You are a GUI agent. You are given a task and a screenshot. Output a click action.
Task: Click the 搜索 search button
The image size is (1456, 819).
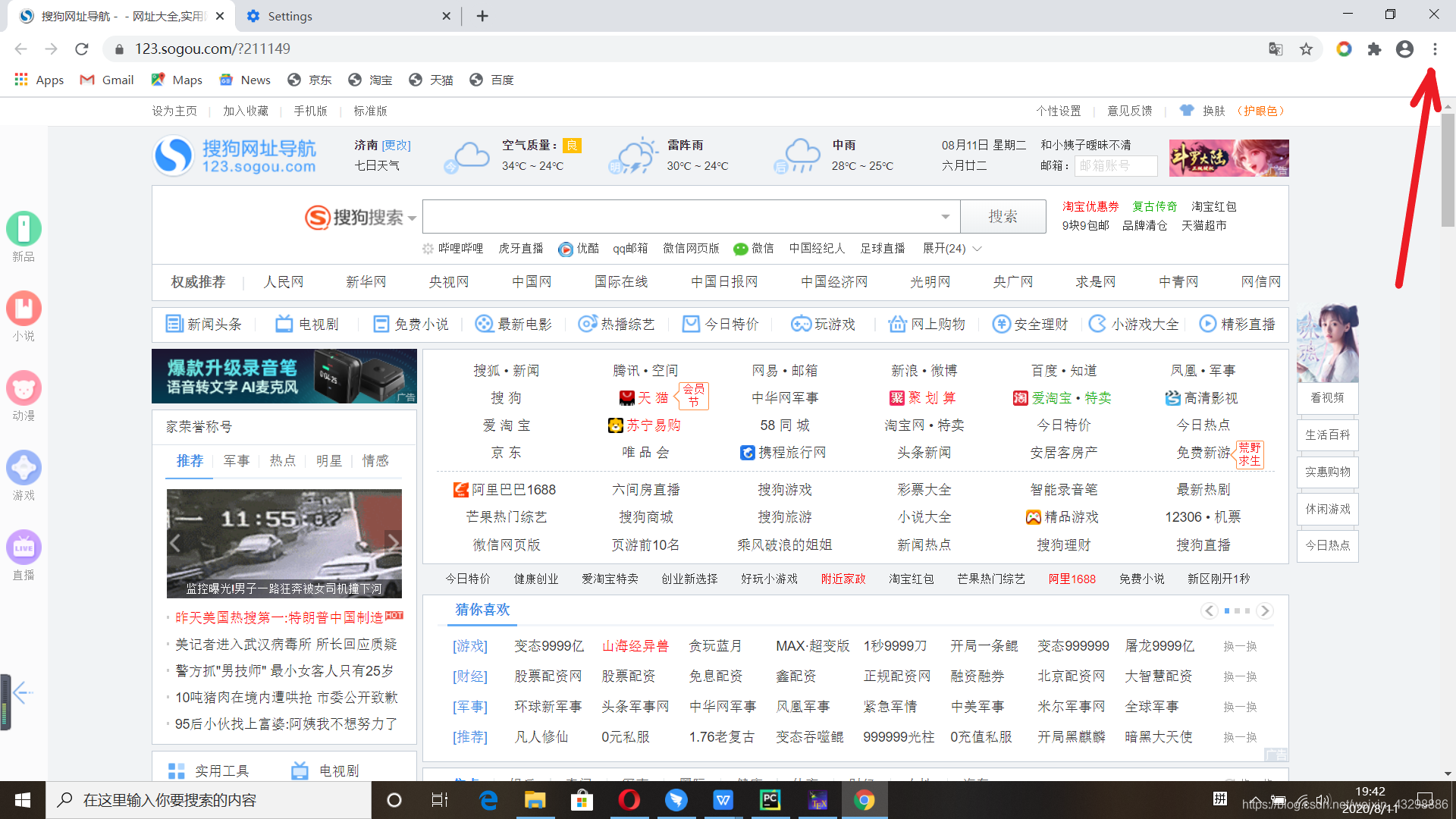[1003, 216]
